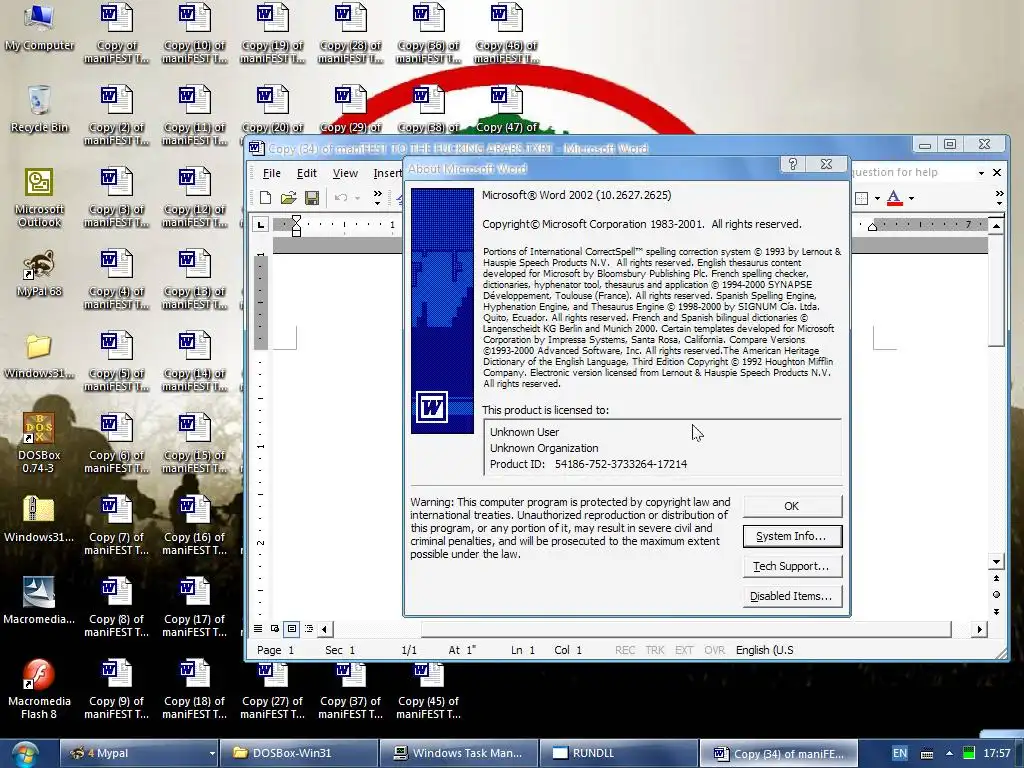The height and width of the screenshot is (768, 1024).
Task: Click the Borders icon in formatting toolbar
Action: pos(862,198)
